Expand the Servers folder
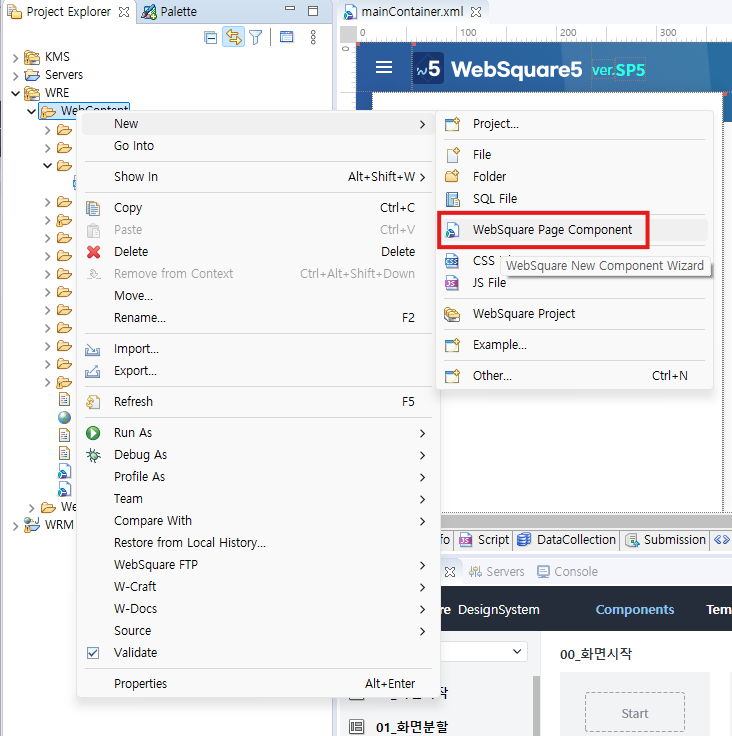The width and height of the screenshot is (732, 736). [x=15, y=76]
